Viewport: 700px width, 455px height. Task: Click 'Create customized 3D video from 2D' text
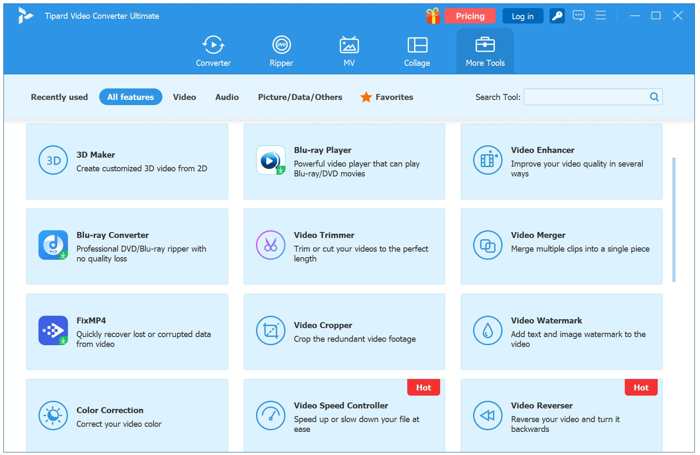point(142,168)
